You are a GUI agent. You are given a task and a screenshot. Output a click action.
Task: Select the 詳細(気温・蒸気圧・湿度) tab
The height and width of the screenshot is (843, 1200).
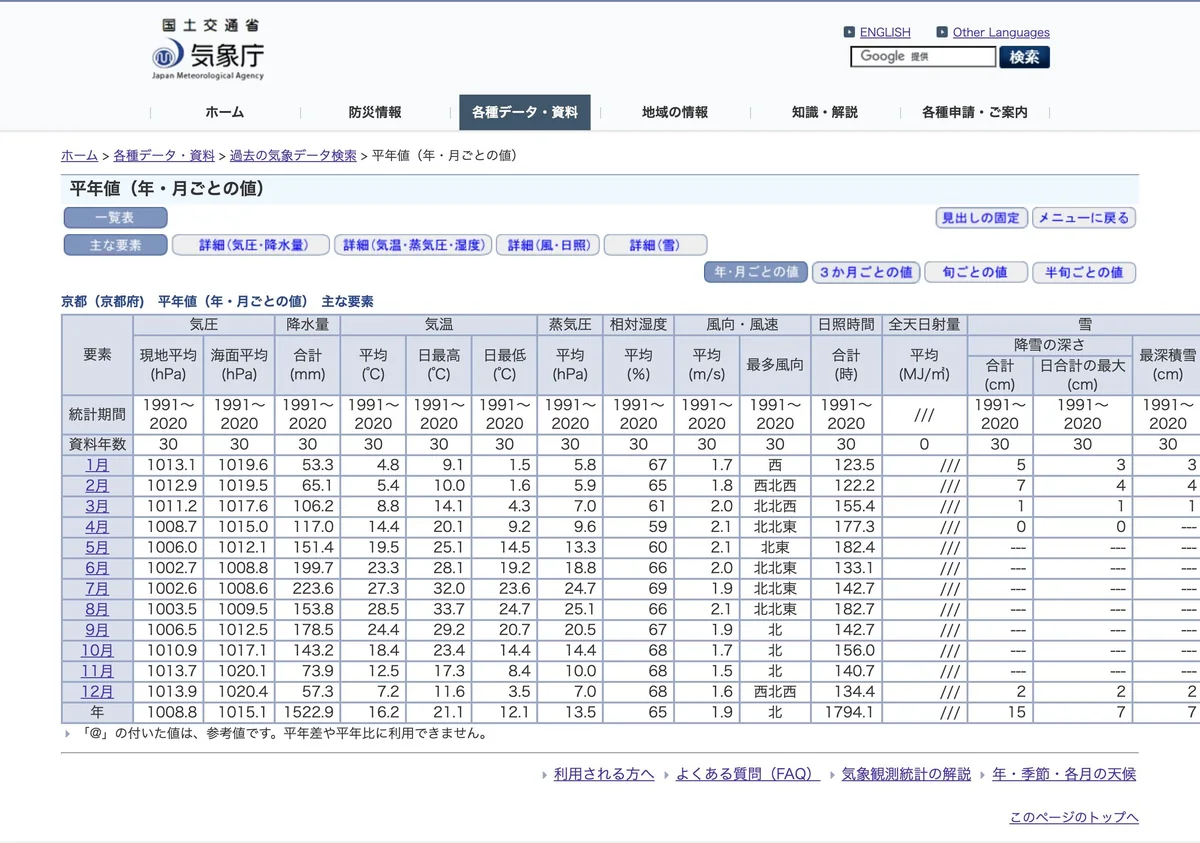pyautogui.click(x=413, y=245)
